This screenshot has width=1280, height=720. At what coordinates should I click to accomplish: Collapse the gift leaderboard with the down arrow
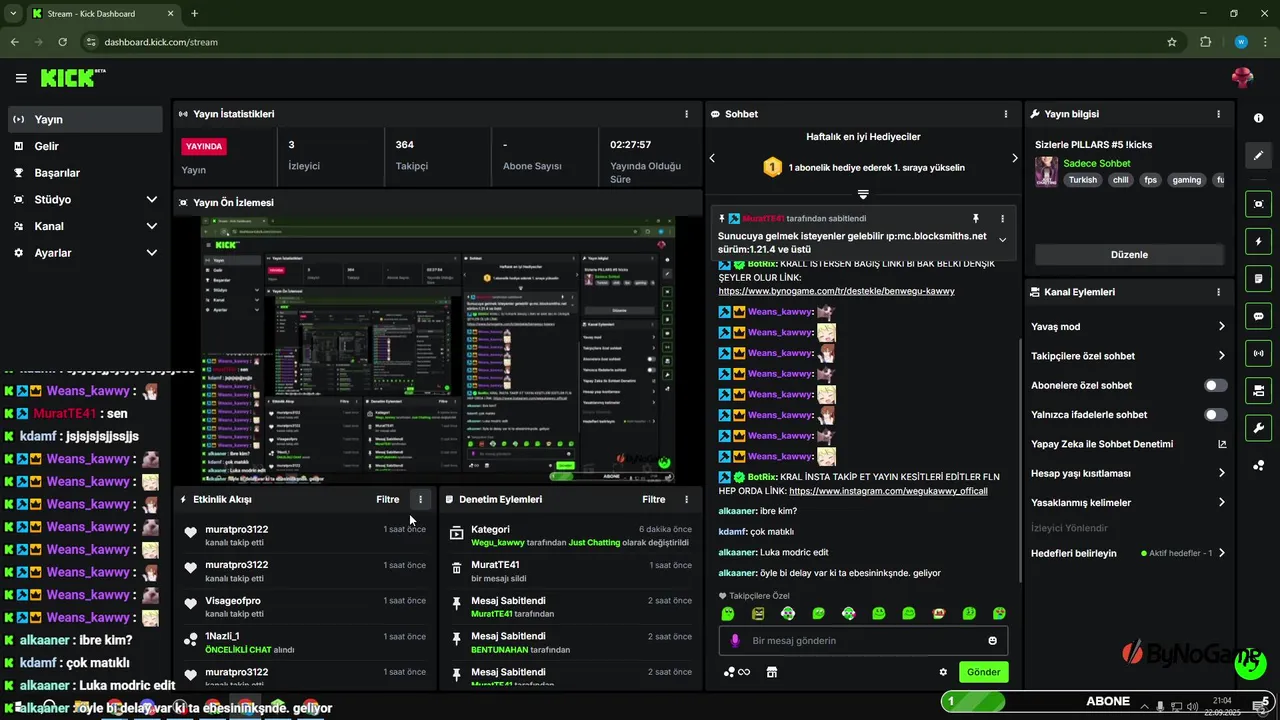[x=863, y=194]
